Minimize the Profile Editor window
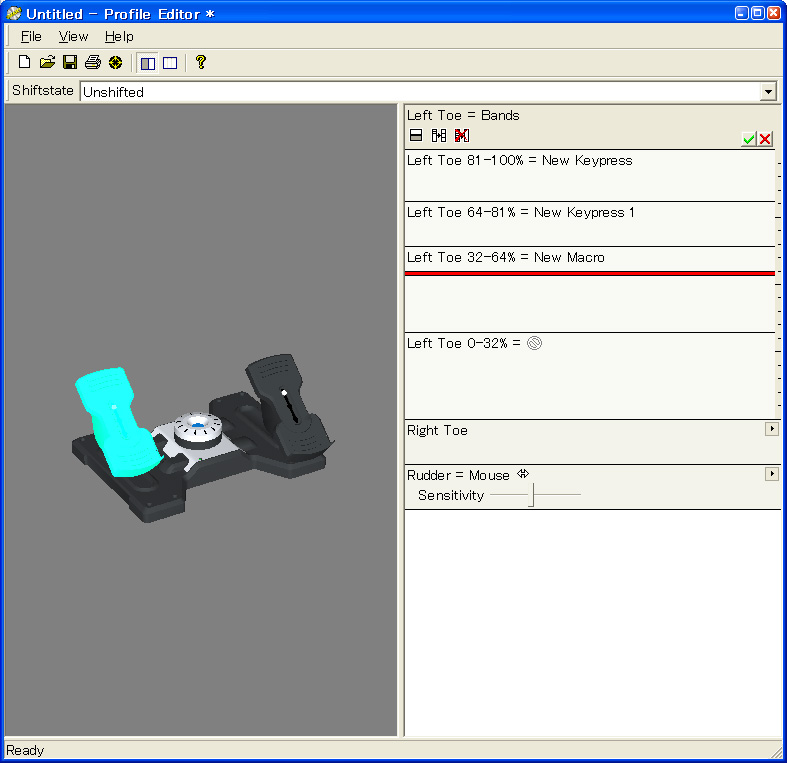Screen dimensions: 787x763 click(x=742, y=13)
